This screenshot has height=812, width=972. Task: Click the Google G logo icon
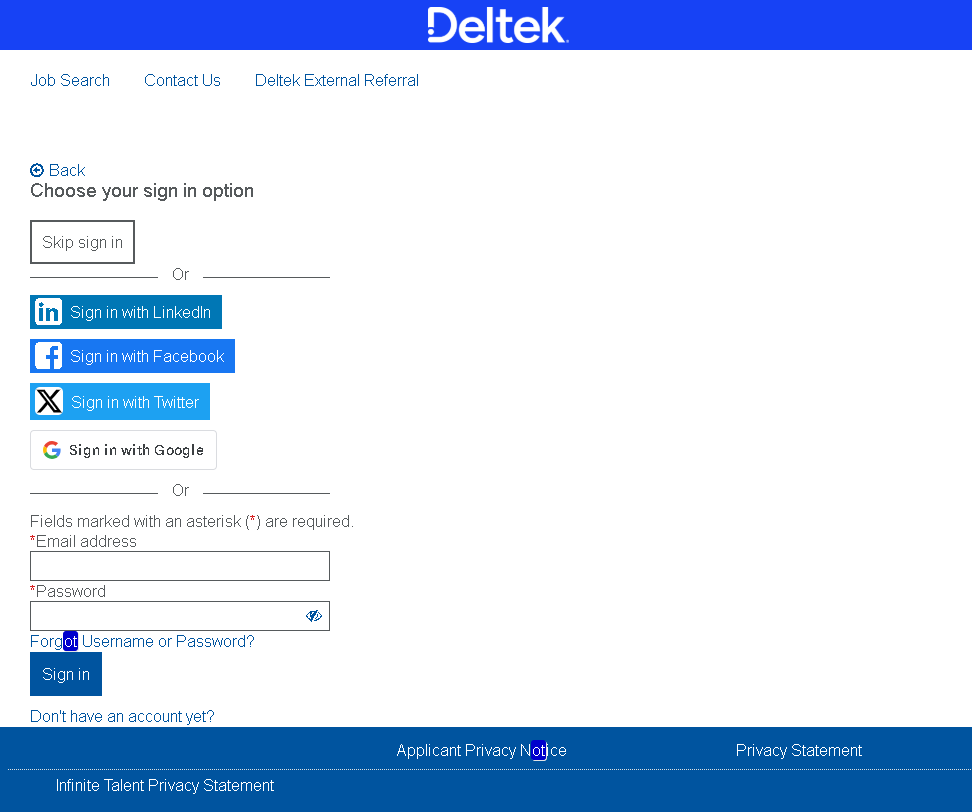coord(52,450)
